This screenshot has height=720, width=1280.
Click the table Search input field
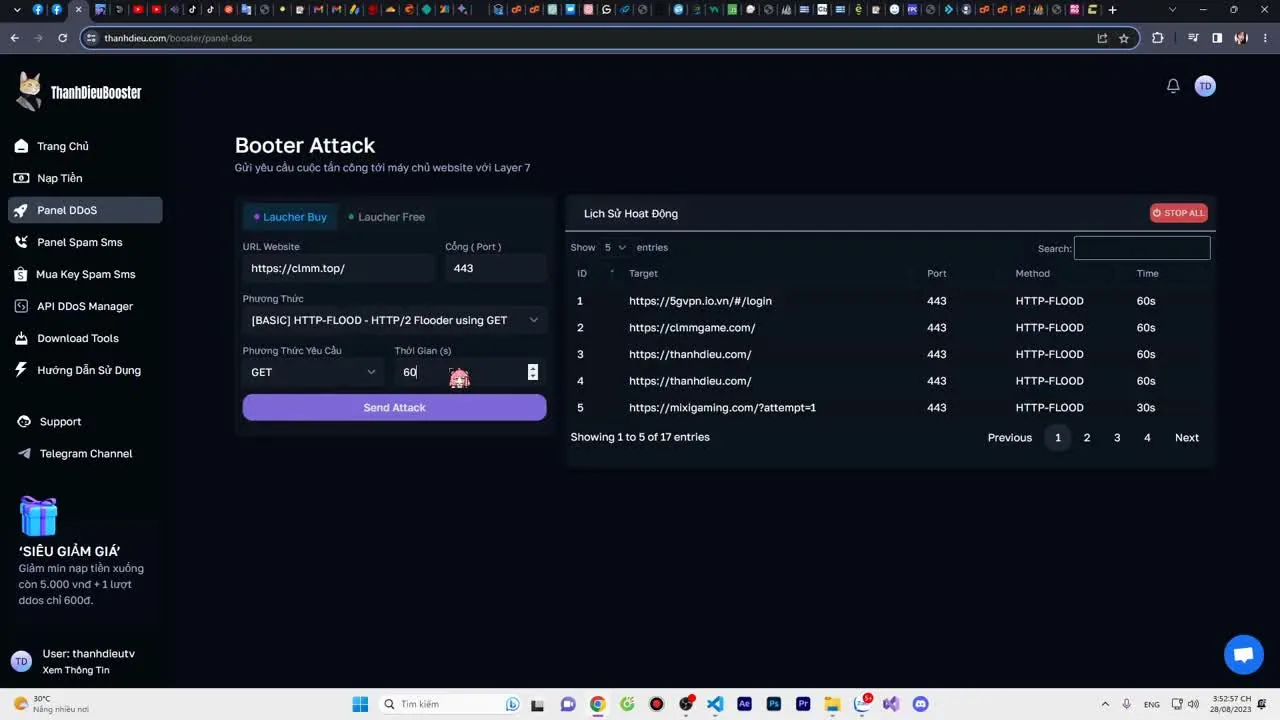pos(1141,248)
